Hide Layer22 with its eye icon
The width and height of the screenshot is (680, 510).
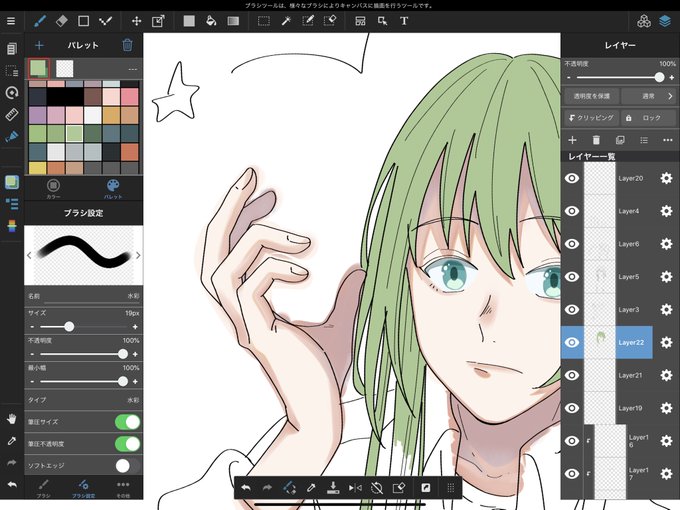pyautogui.click(x=572, y=342)
